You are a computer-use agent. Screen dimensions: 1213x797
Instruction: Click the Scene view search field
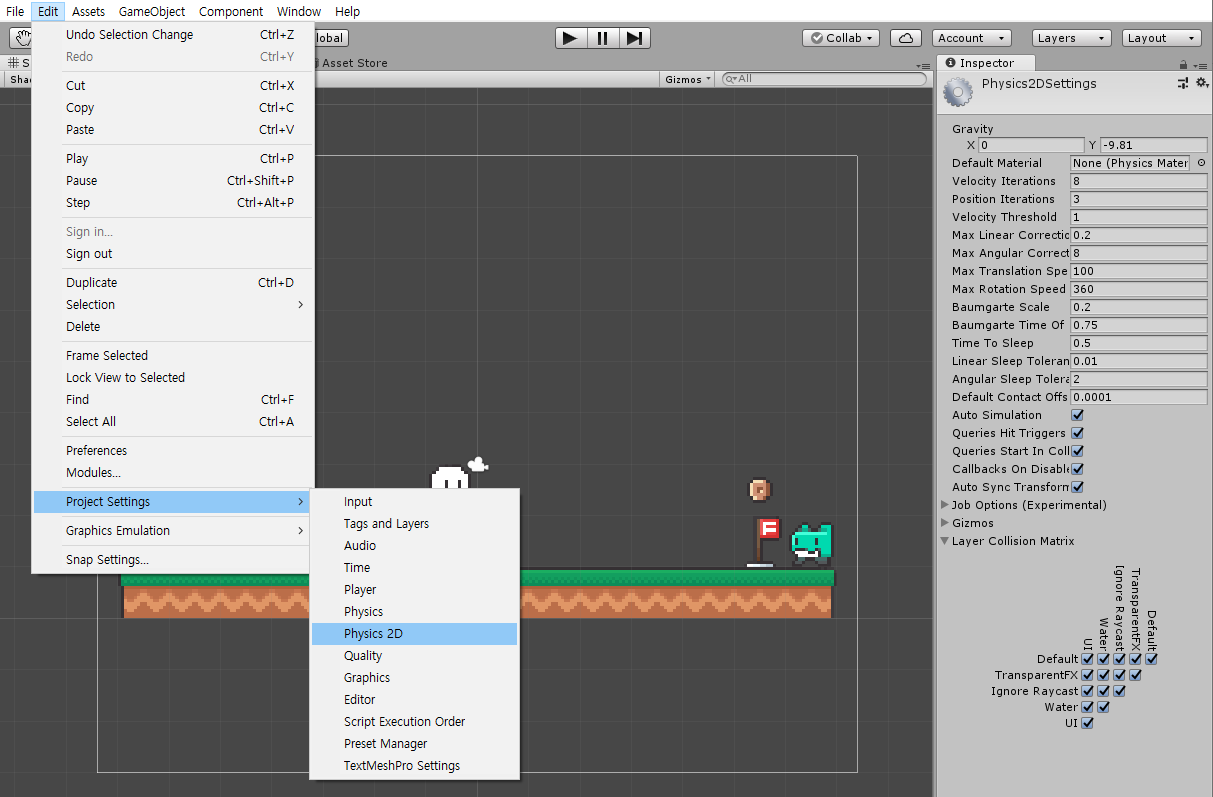click(x=823, y=79)
